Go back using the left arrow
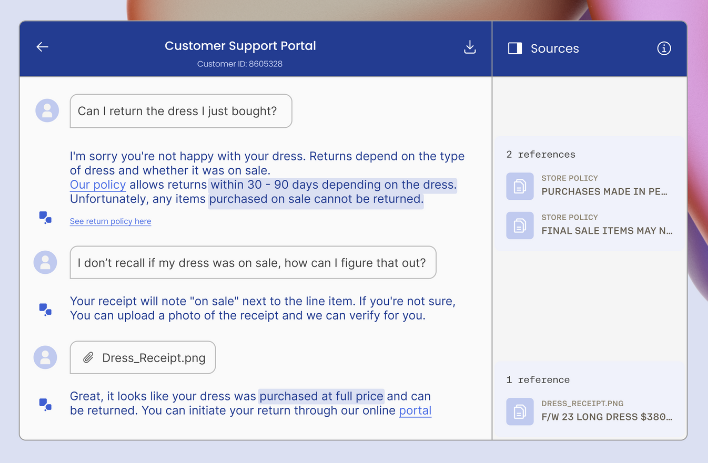Screen dimensions: 708x463 click(x=42, y=47)
